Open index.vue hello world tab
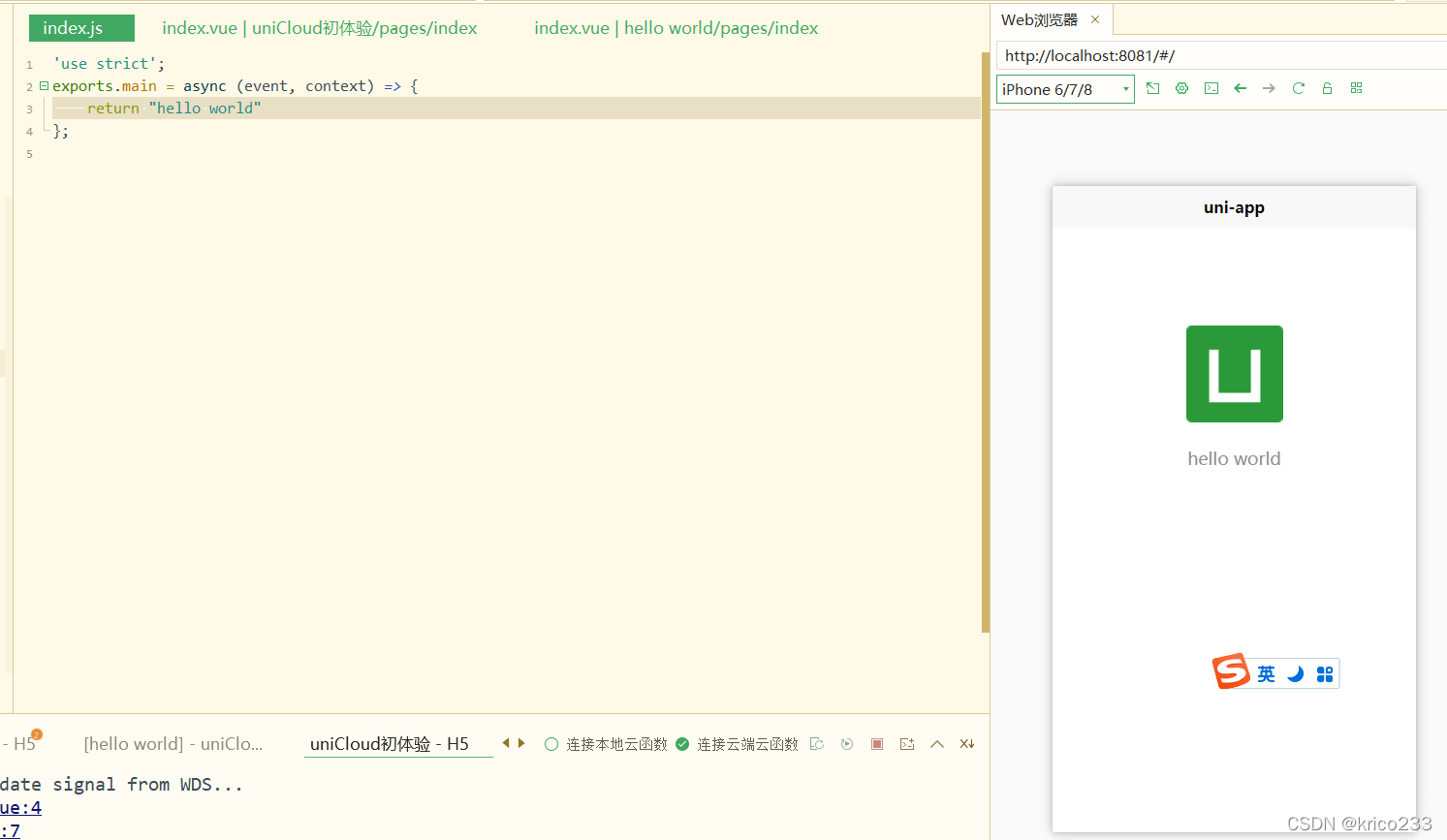 click(x=676, y=28)
